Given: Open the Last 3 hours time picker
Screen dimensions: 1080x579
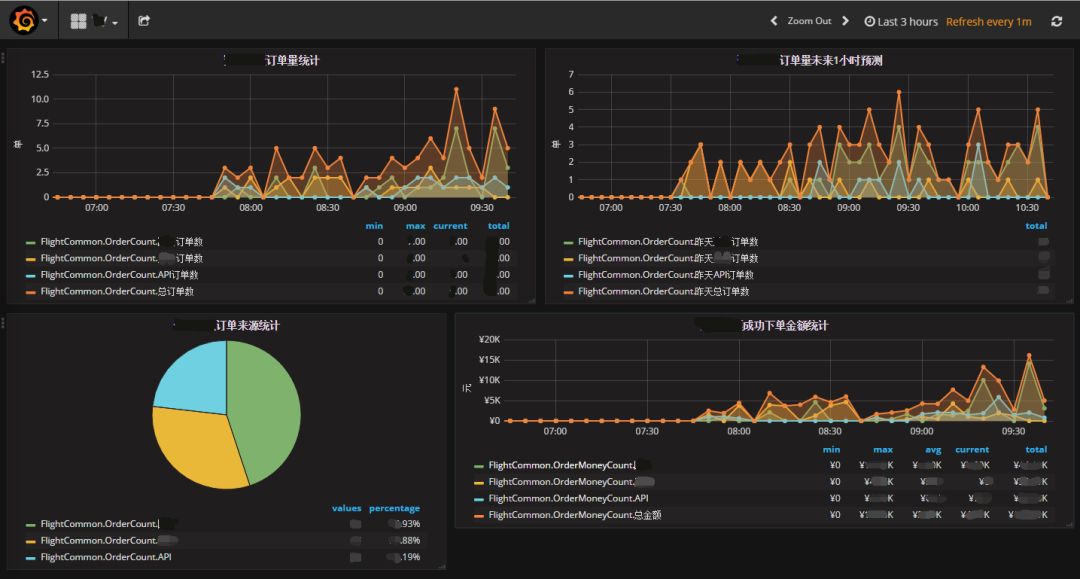Looking at the screenshot, I should point(907,21).
